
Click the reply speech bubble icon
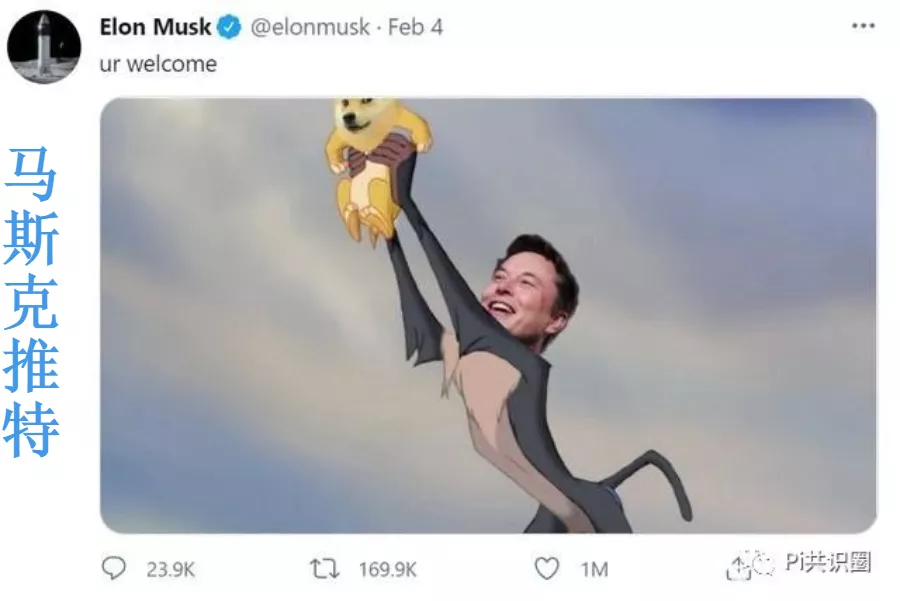[x=114, y=568]
